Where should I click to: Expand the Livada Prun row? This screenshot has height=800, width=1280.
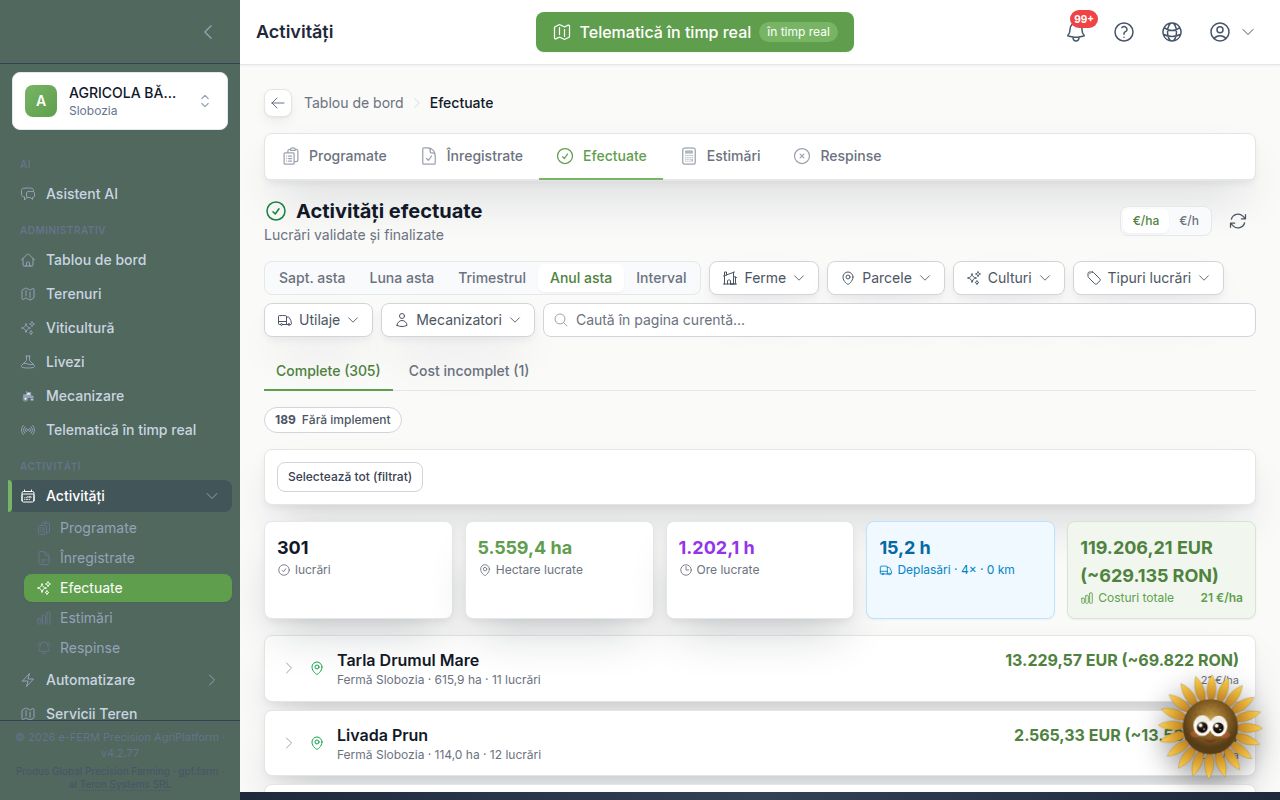coord(760,743)
